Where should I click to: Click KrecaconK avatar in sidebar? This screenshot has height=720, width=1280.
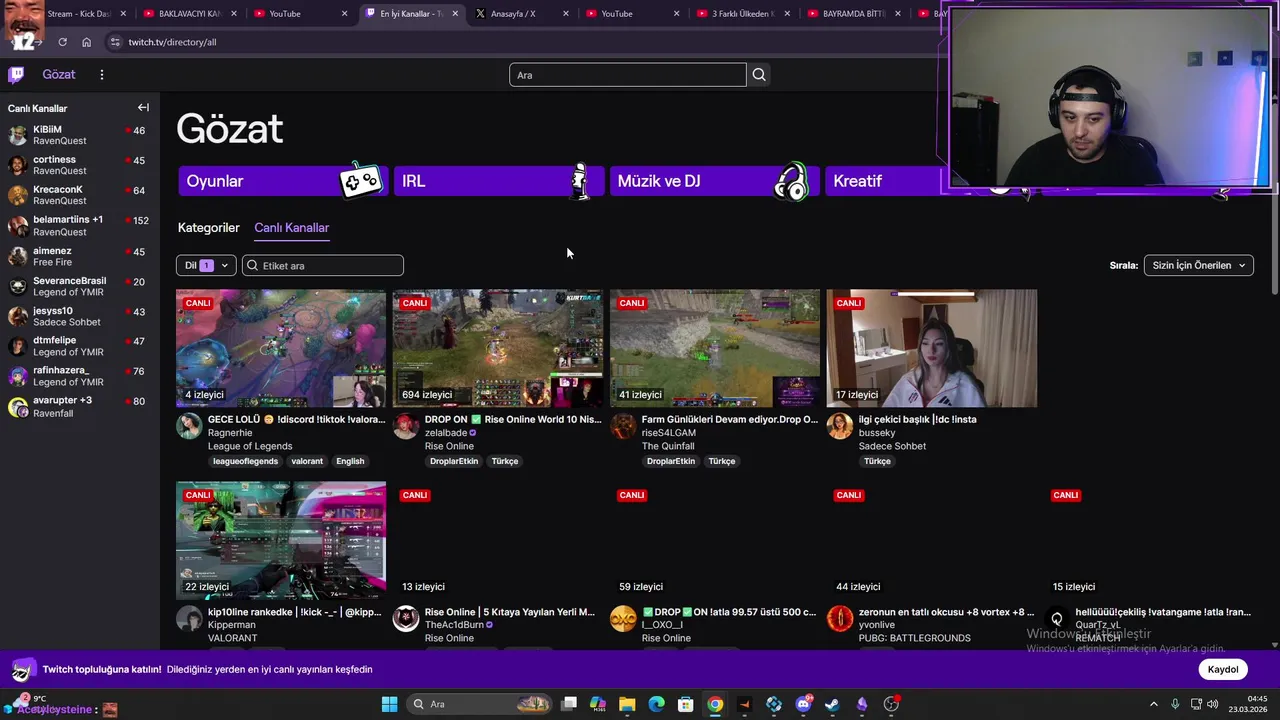tap(17, 195)
